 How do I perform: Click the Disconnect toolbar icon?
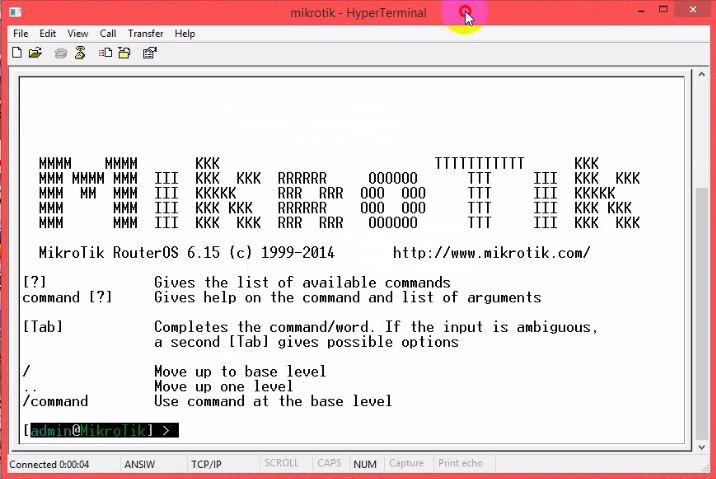click(80, 53)
